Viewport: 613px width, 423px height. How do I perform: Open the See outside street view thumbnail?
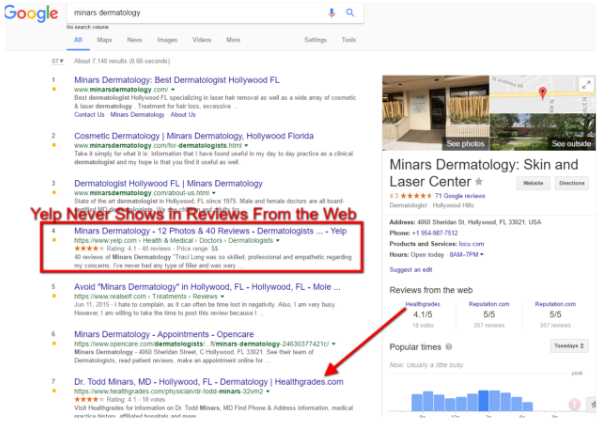click(x=543, y=132)
